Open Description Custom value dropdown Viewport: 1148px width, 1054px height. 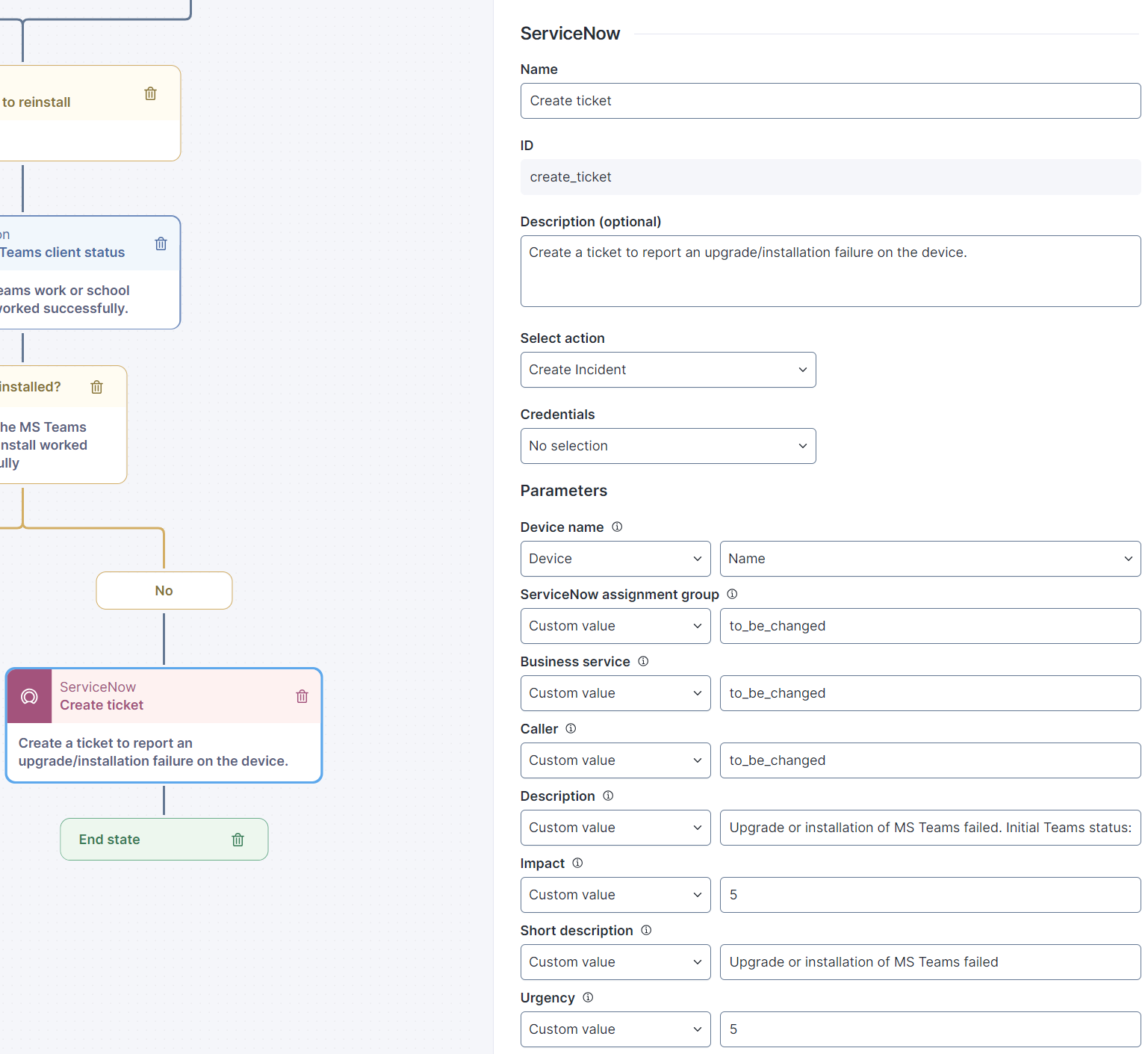pyautogui.click(x=615, y=828)
